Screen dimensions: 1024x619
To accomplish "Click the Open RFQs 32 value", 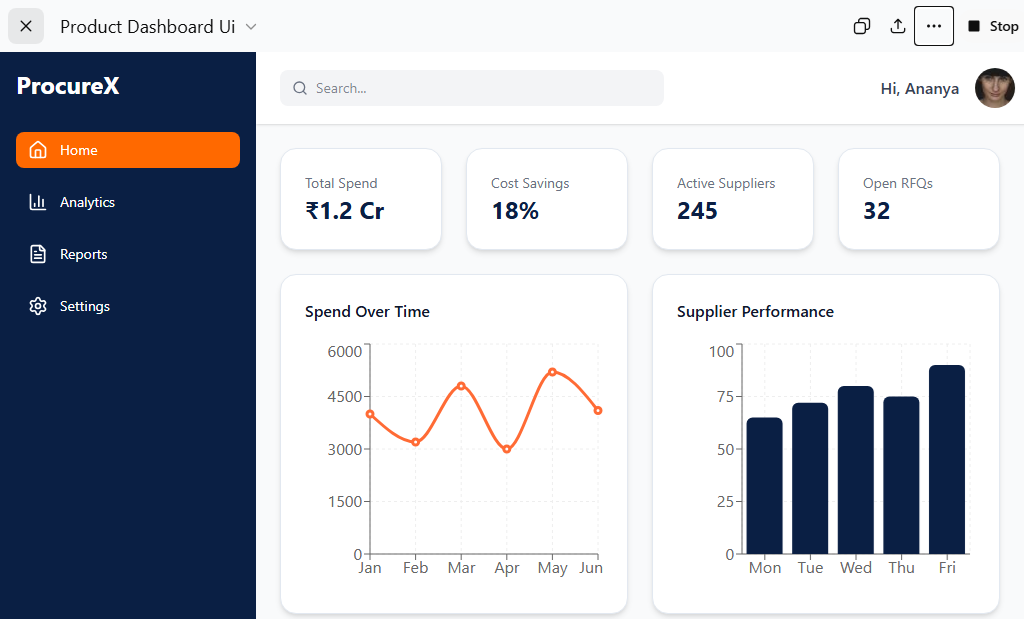I will point(876,211).
